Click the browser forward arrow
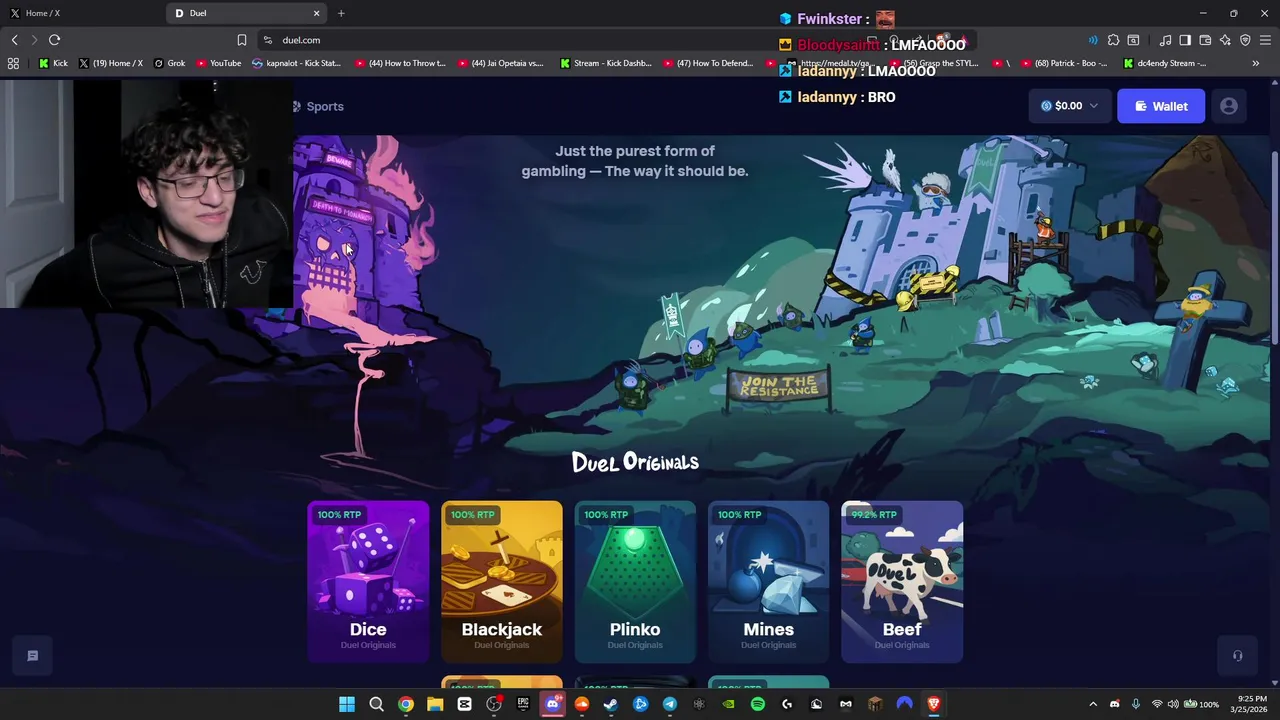 click(34, 40)
